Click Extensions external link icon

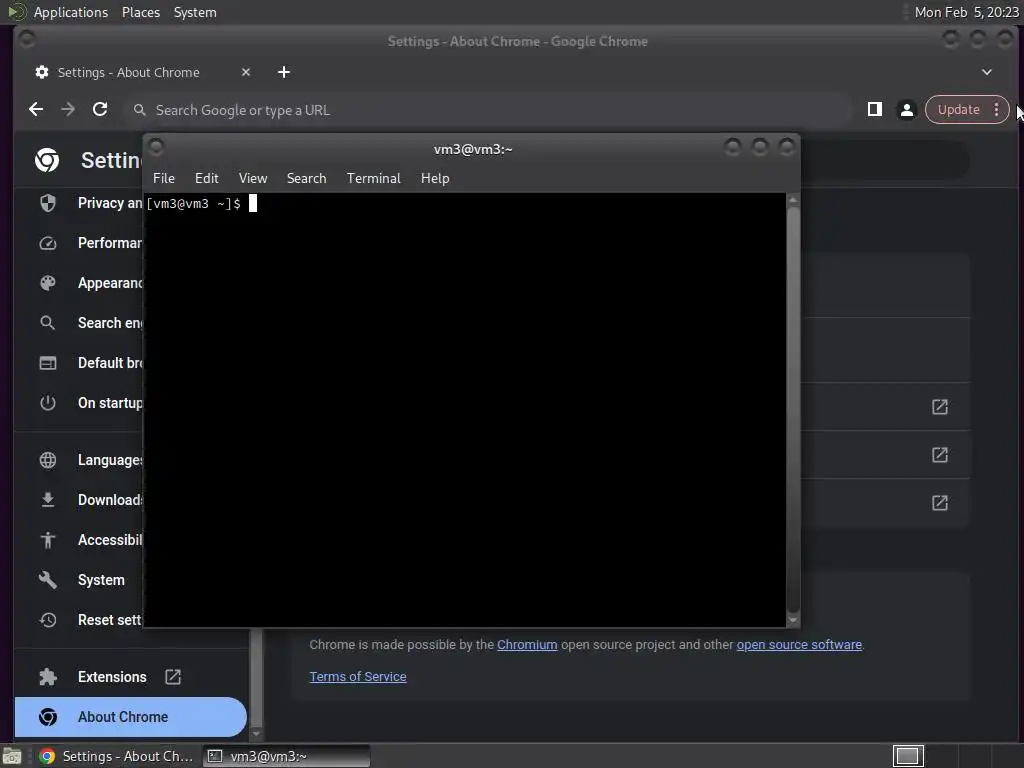click(x=173, y=677)
